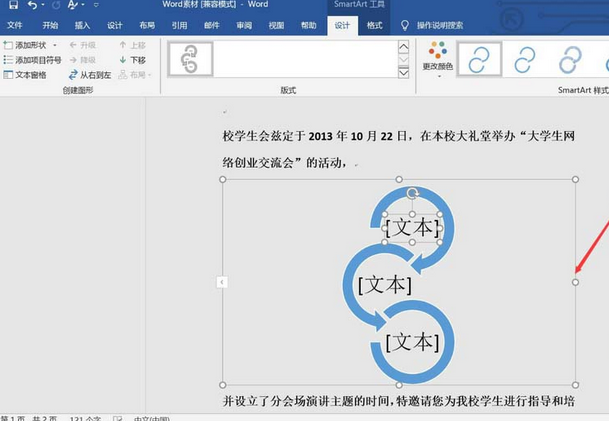Viewport: 609px width, 421px height.
Task: Click the Save icon in quick access toolbar
Action: tap(13, 6)
